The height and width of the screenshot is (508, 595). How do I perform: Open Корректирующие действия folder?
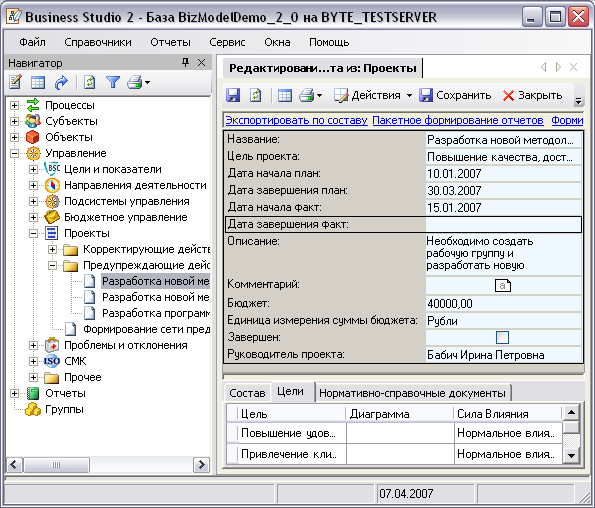point(71,250)
